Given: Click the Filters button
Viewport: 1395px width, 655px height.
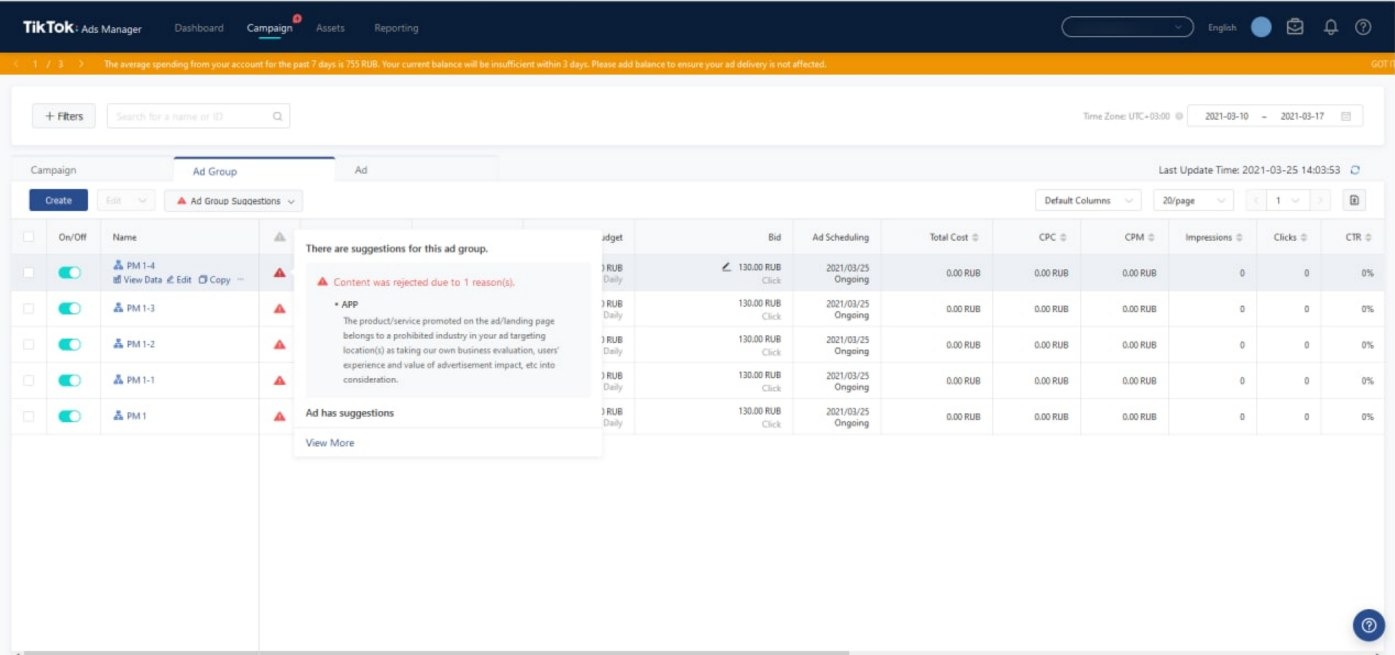Looking at the screenshot, I should click(x=64, y=116).
